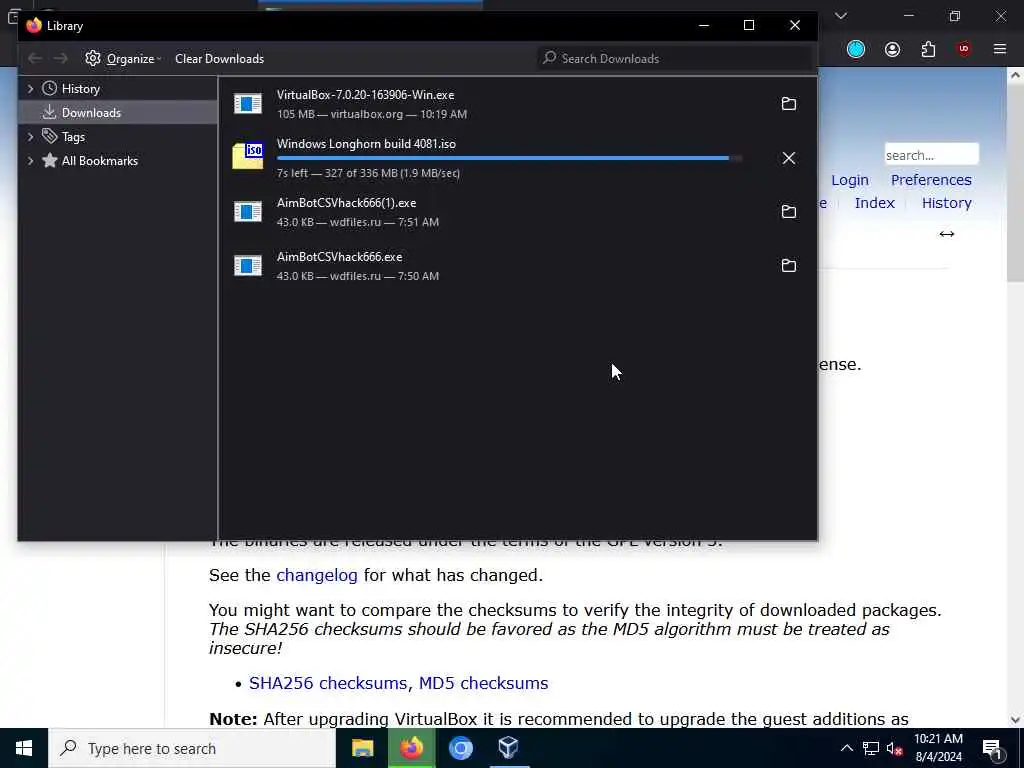Screen dimensions: 1024x768
Task: Open the uBlock Origin extension icon
Action: tap(963, 49)
